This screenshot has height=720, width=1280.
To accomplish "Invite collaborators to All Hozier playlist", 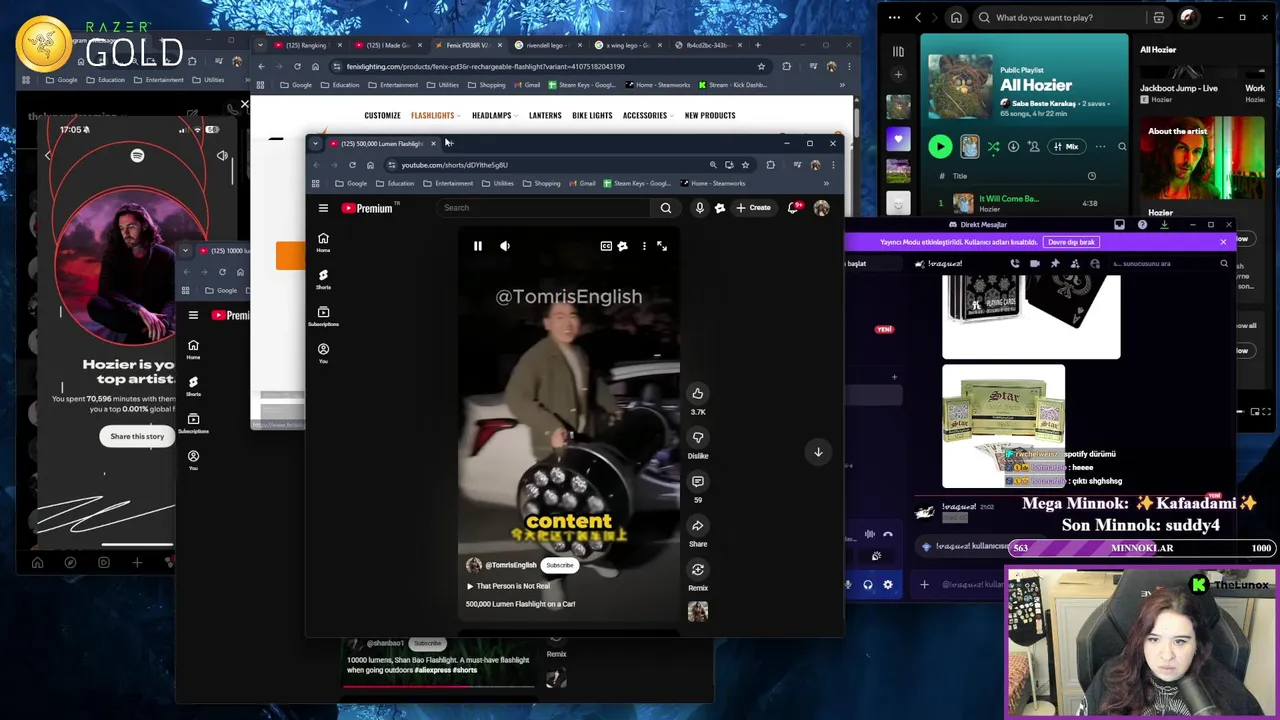I will 1033,147.
